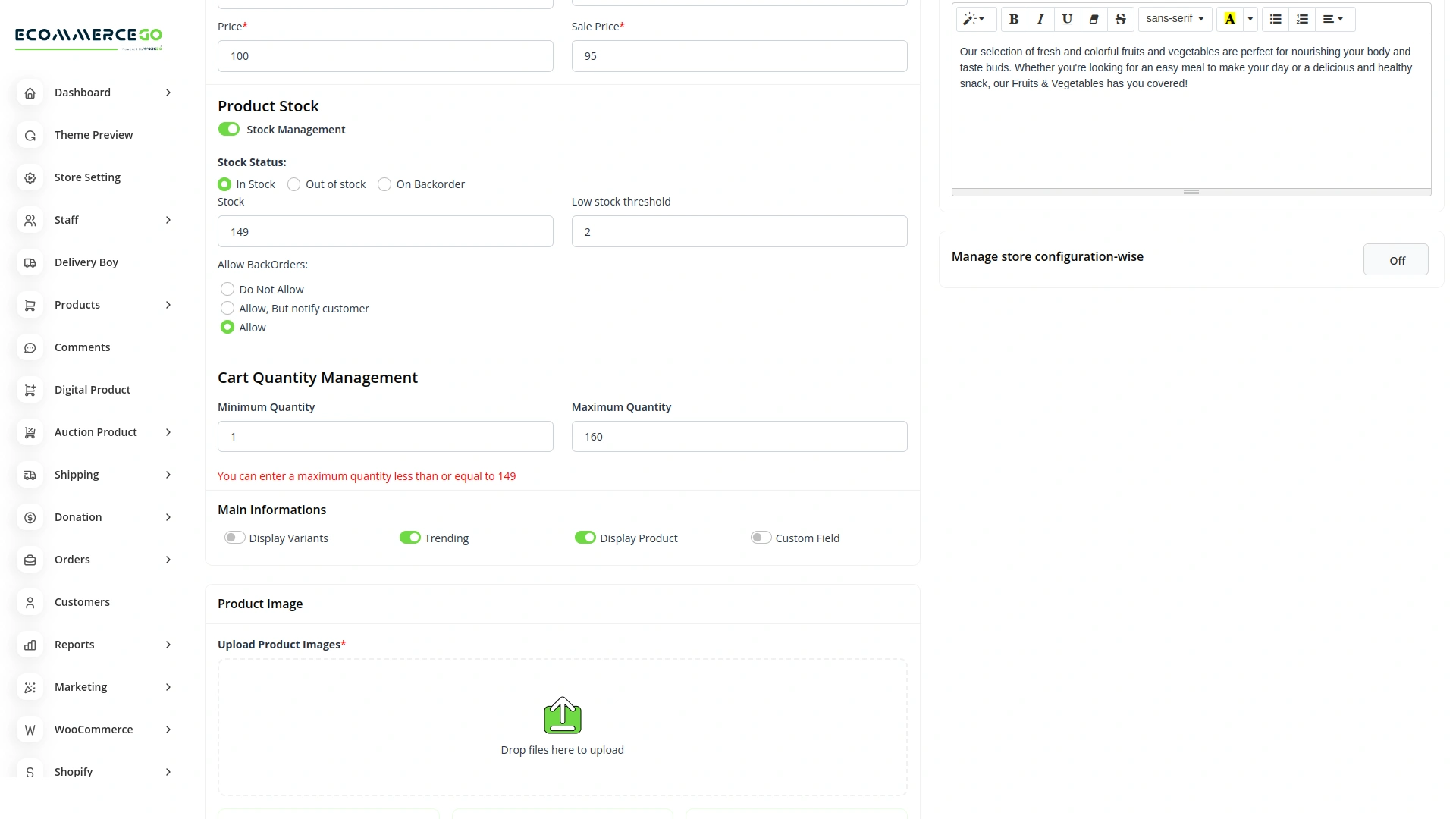
Task: Go to WooCommerce in the sidebar
Action: pyautogui.click(x=93, y=730)
